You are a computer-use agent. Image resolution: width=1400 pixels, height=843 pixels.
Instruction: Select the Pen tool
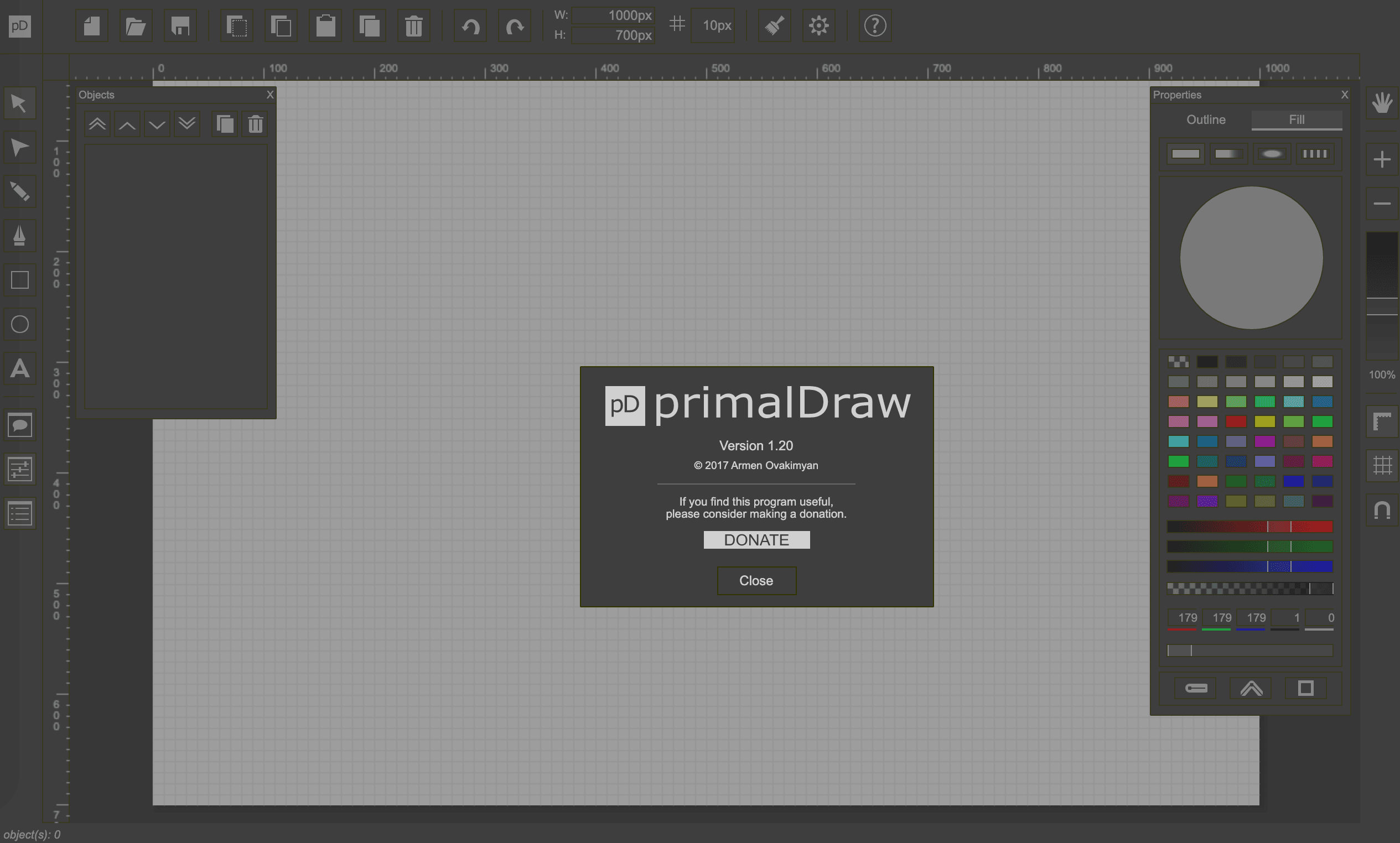[x=20, y=236]
